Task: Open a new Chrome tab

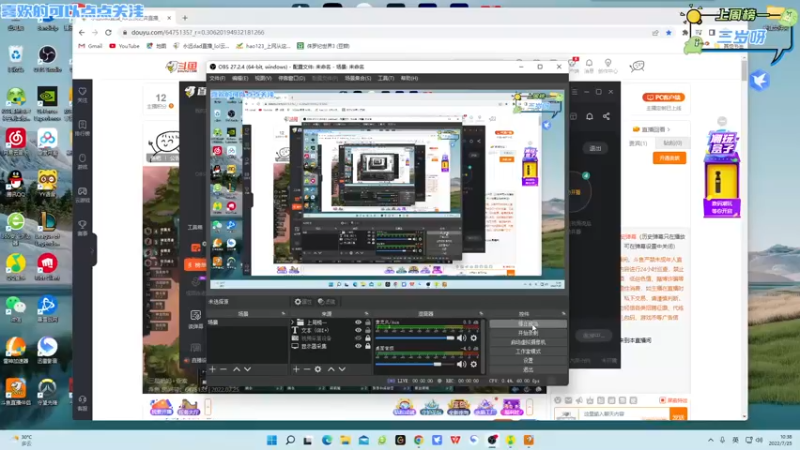Action: coord(185,18)
